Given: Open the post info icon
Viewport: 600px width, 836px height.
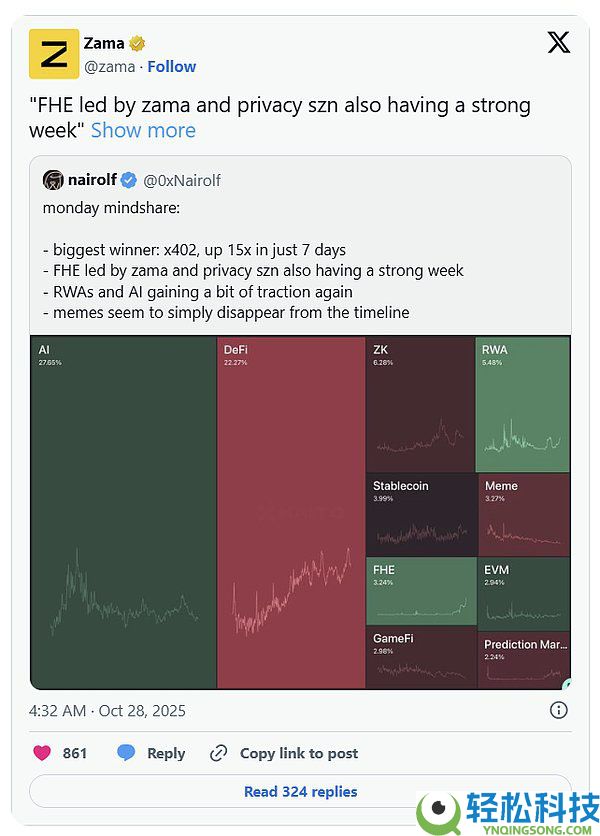Looking at the screenshot, I should pyautogui.click(x=559, y=710).
